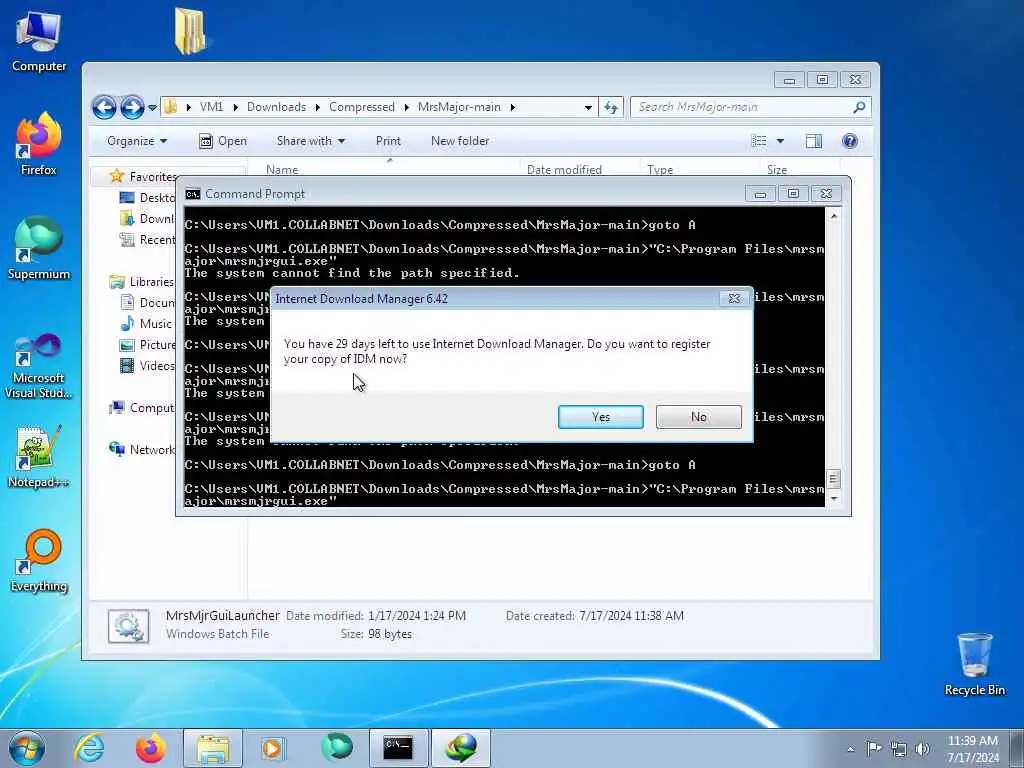
Task: Click the Command Prompt title bar icon
Action: click(x=193, y=194)
